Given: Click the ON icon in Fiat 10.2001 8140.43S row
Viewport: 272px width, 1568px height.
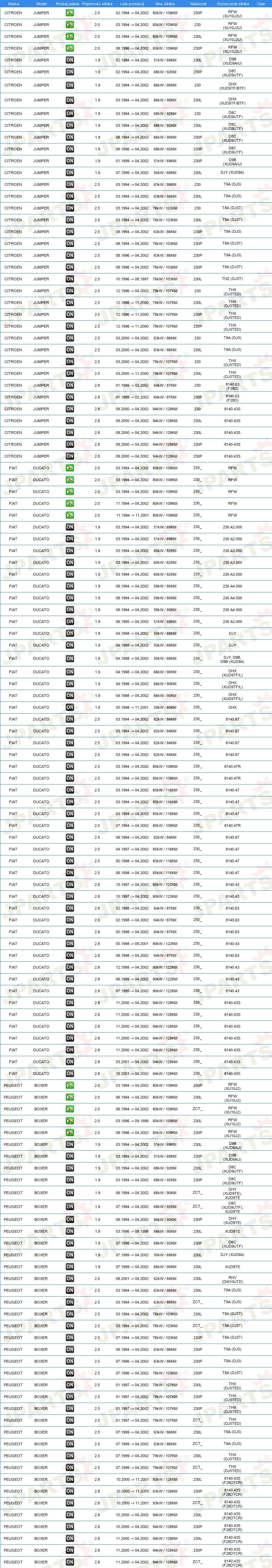Looking at the screenshot, I should pos(70,1074).
